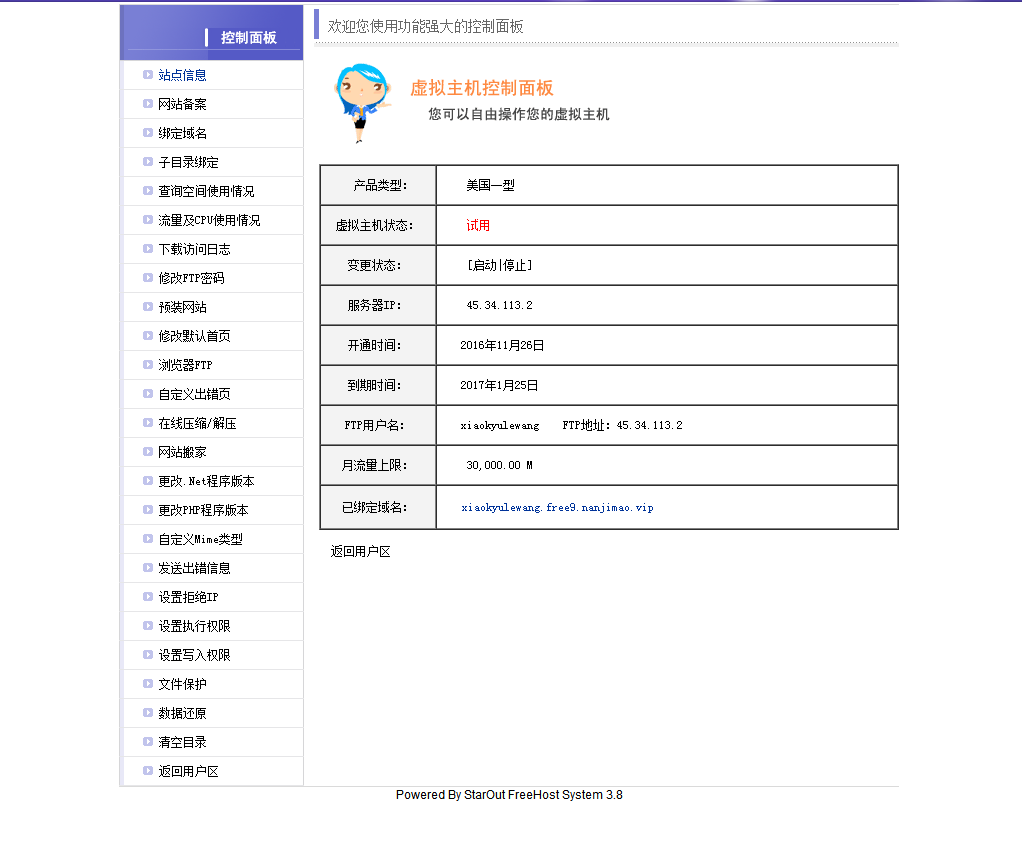
Task: View 流量及CPU使用情况
Action: 209,220
